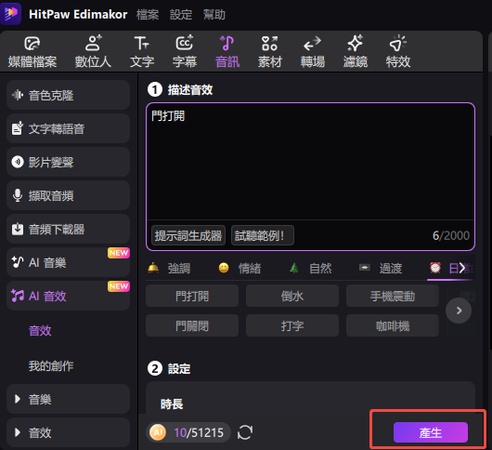Select the alarm clock 日常 category tab

coord(447,268)
